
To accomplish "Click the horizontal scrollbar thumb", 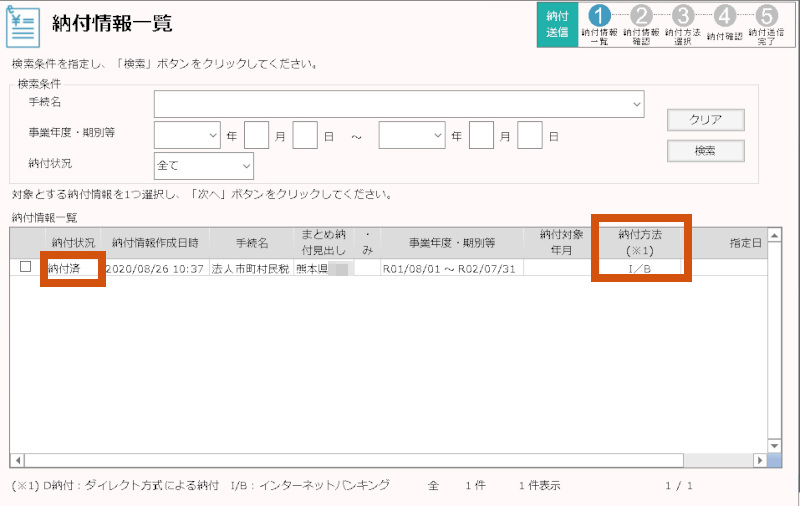I will [354, 461].
